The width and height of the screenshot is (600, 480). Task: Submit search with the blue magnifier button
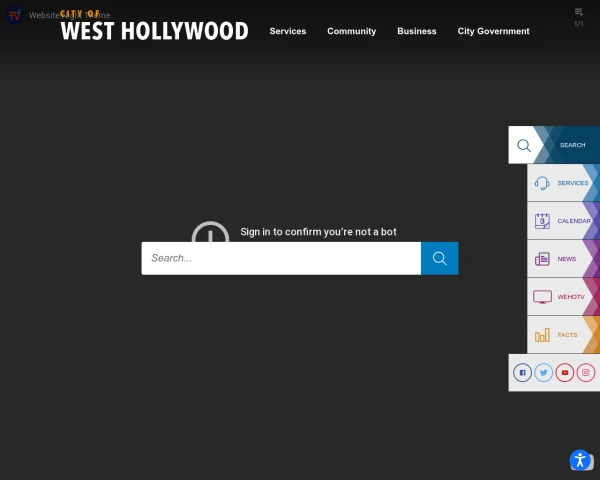(x=440, y=258)
